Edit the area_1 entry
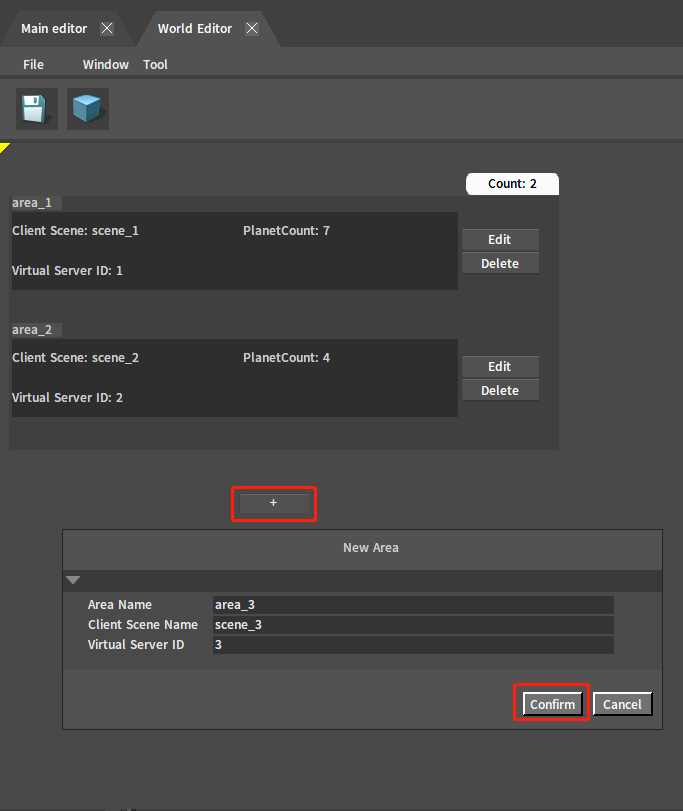The image size is (683, 811). click(500, 240)
